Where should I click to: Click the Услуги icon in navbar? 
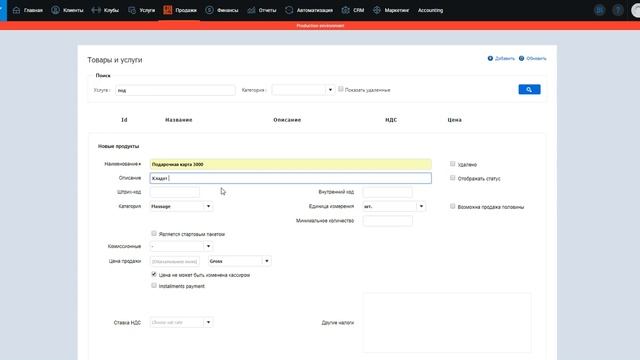(x=132, y=10)
